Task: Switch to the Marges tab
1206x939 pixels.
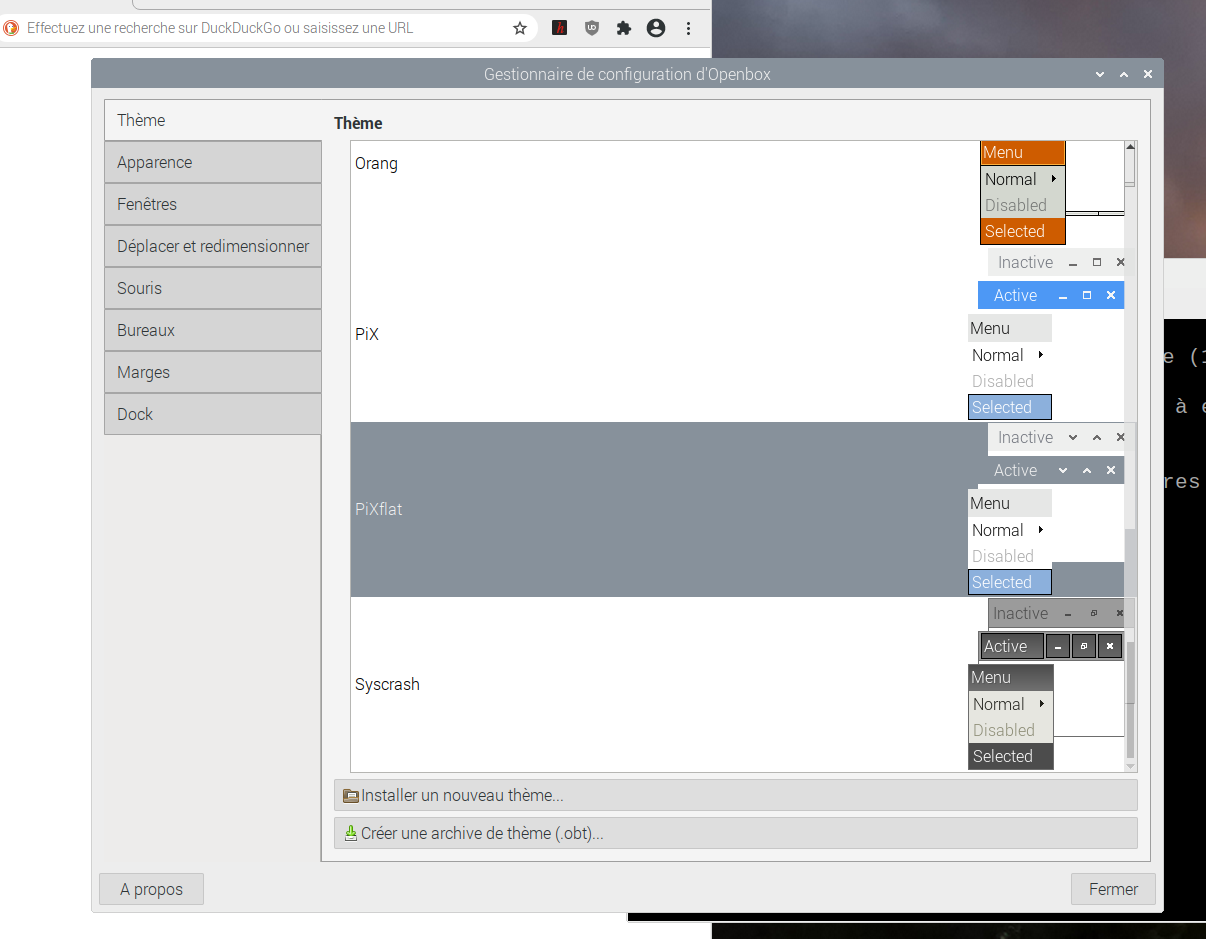Action: [x=212, y=372]
